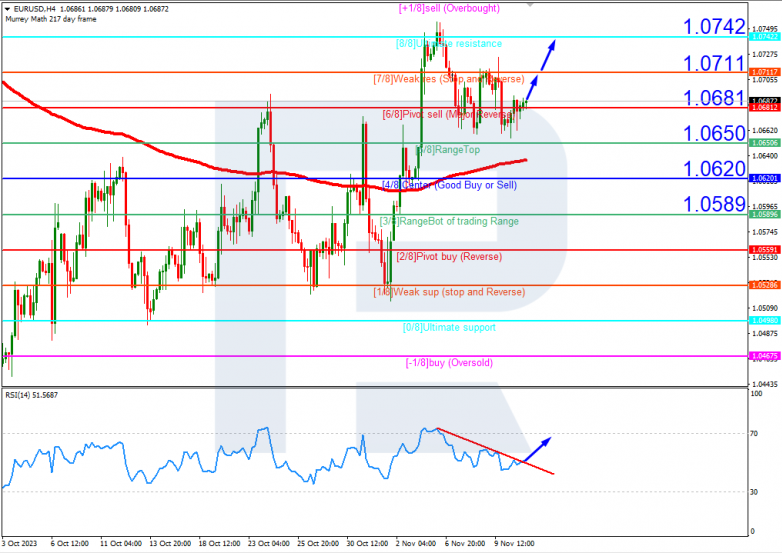Click the RSI 70 level scale value

[x=754, y=433]
